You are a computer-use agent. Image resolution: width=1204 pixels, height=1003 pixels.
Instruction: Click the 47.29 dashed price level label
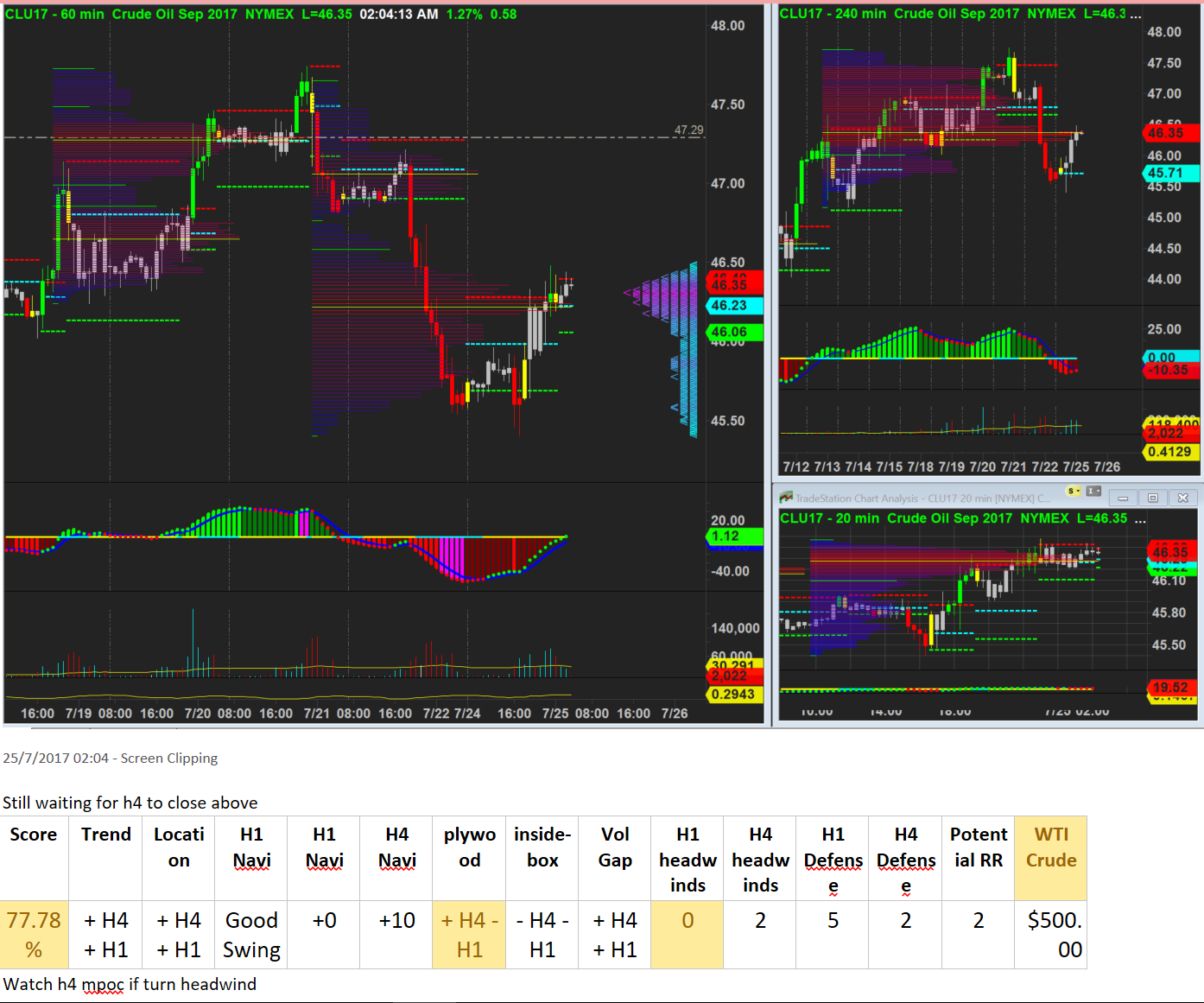click(688, 130)
